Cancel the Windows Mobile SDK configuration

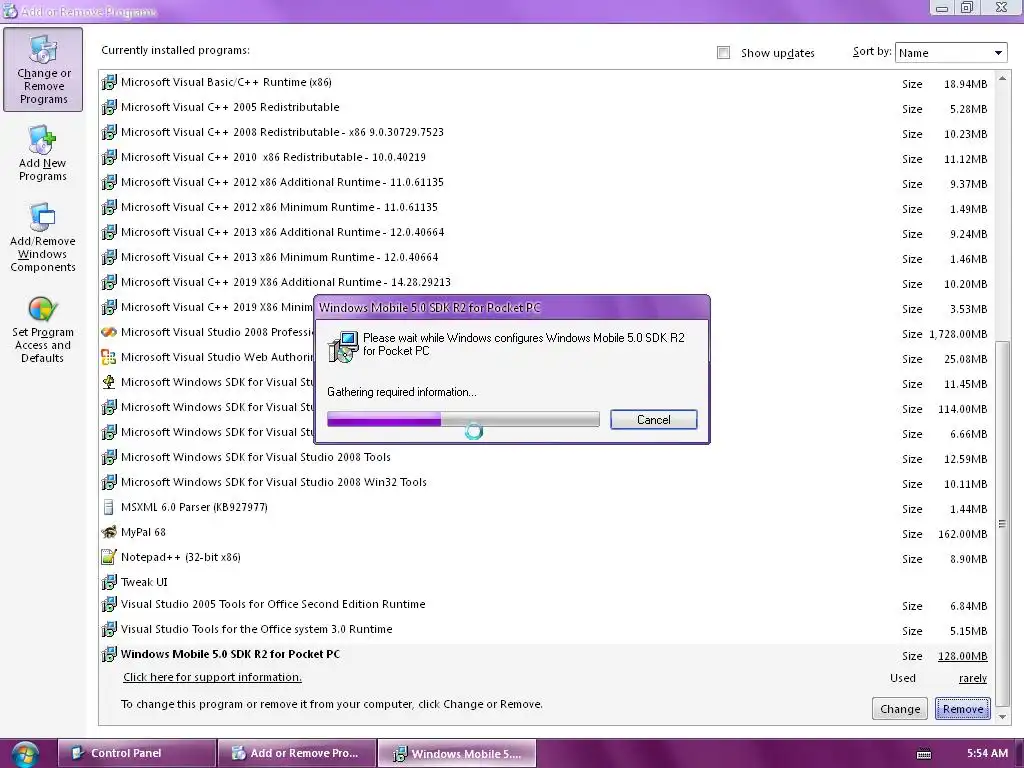tap(654, 420)
